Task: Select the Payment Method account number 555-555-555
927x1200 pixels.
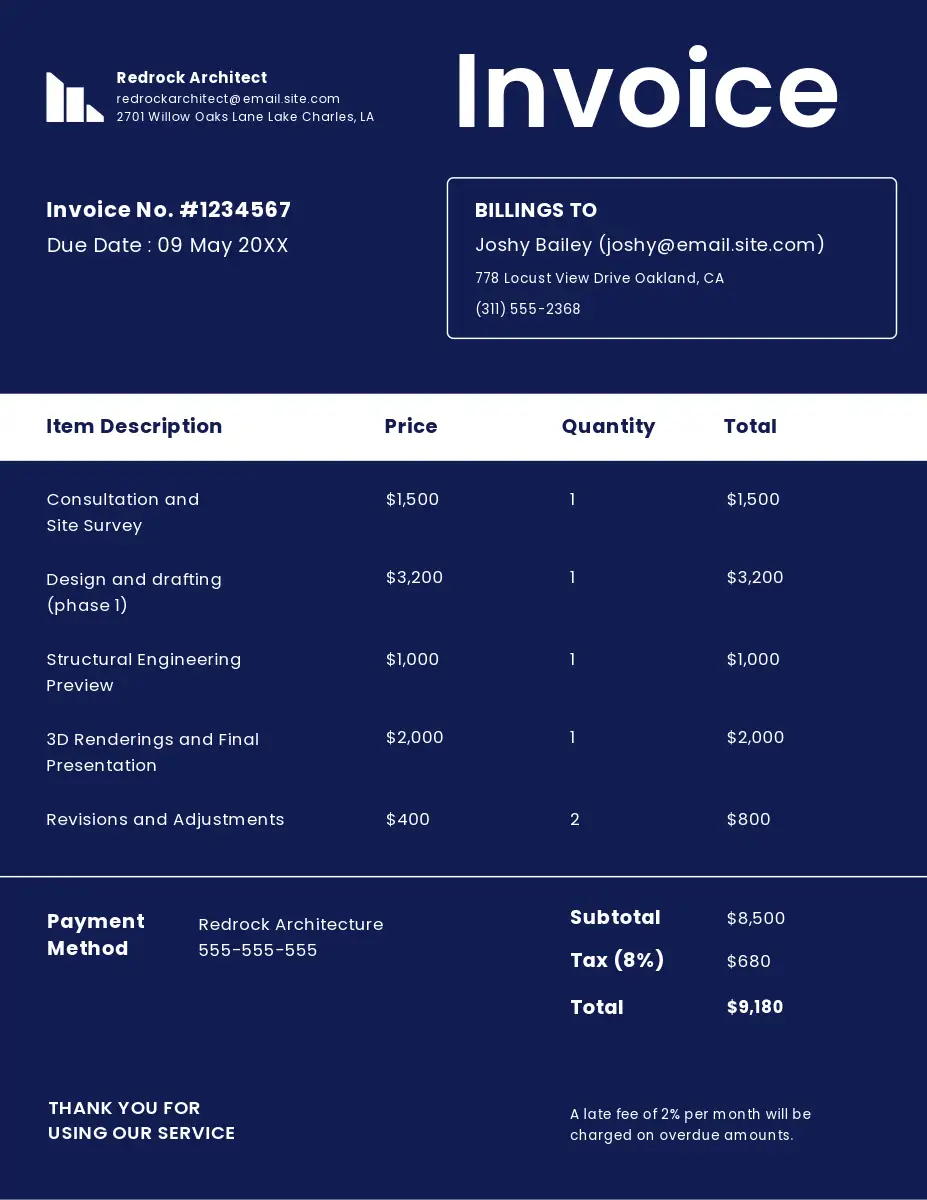Action: pos(257,950)
